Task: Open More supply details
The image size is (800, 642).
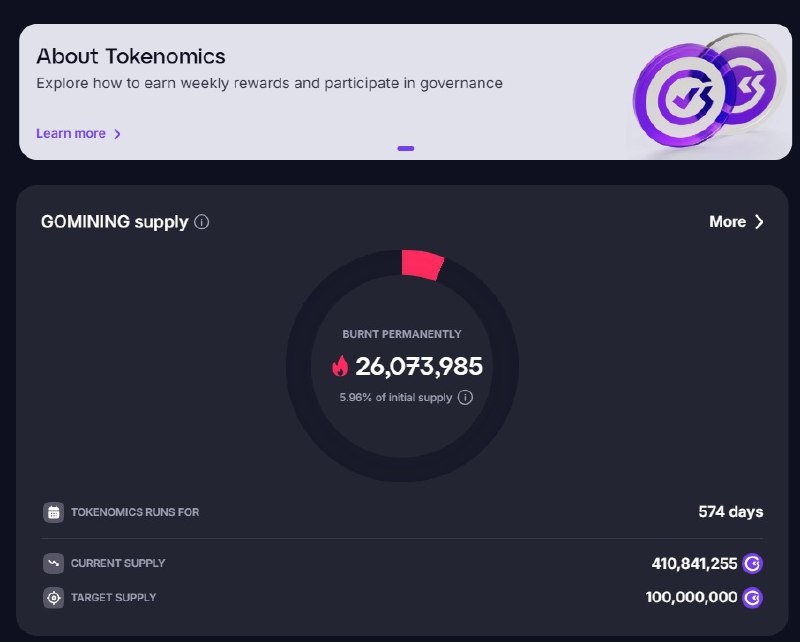Action: (736, 221)
